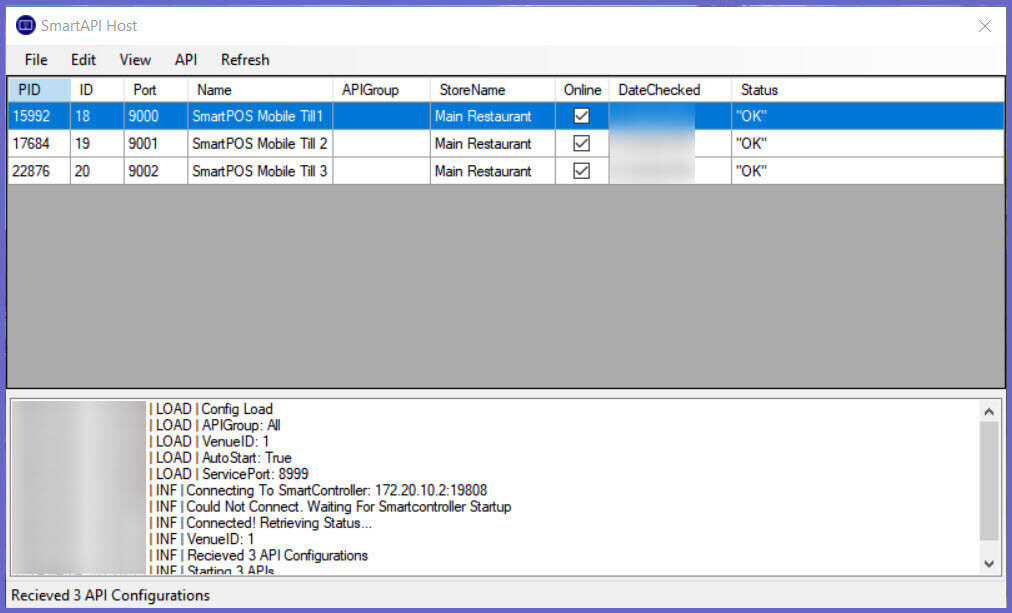Click the "ServicePort: 8999" log line
The image size is (1012, 613).
pos(229,474)
